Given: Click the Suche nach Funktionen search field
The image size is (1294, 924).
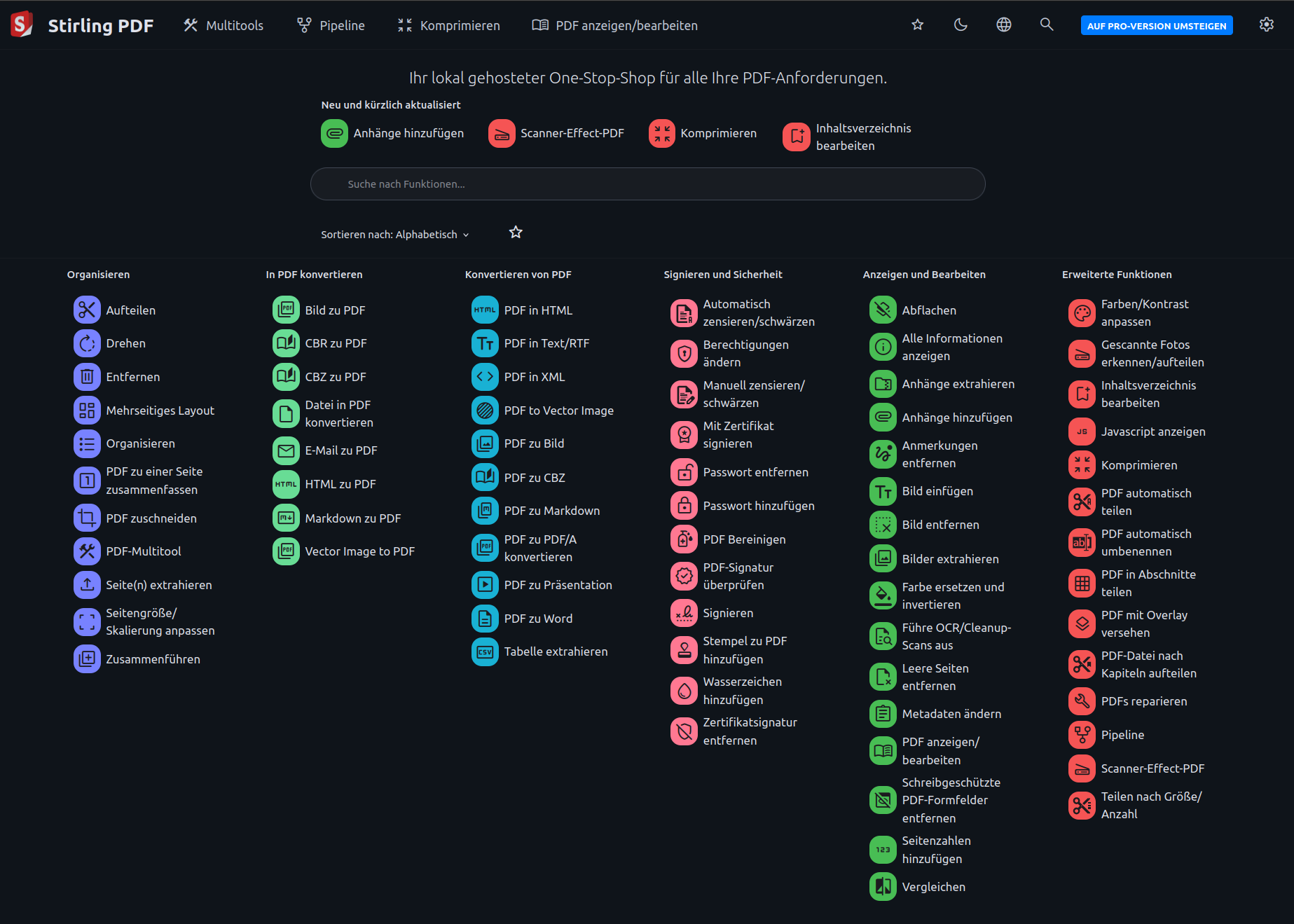Looking at the screenshot, I should point(647,184).
